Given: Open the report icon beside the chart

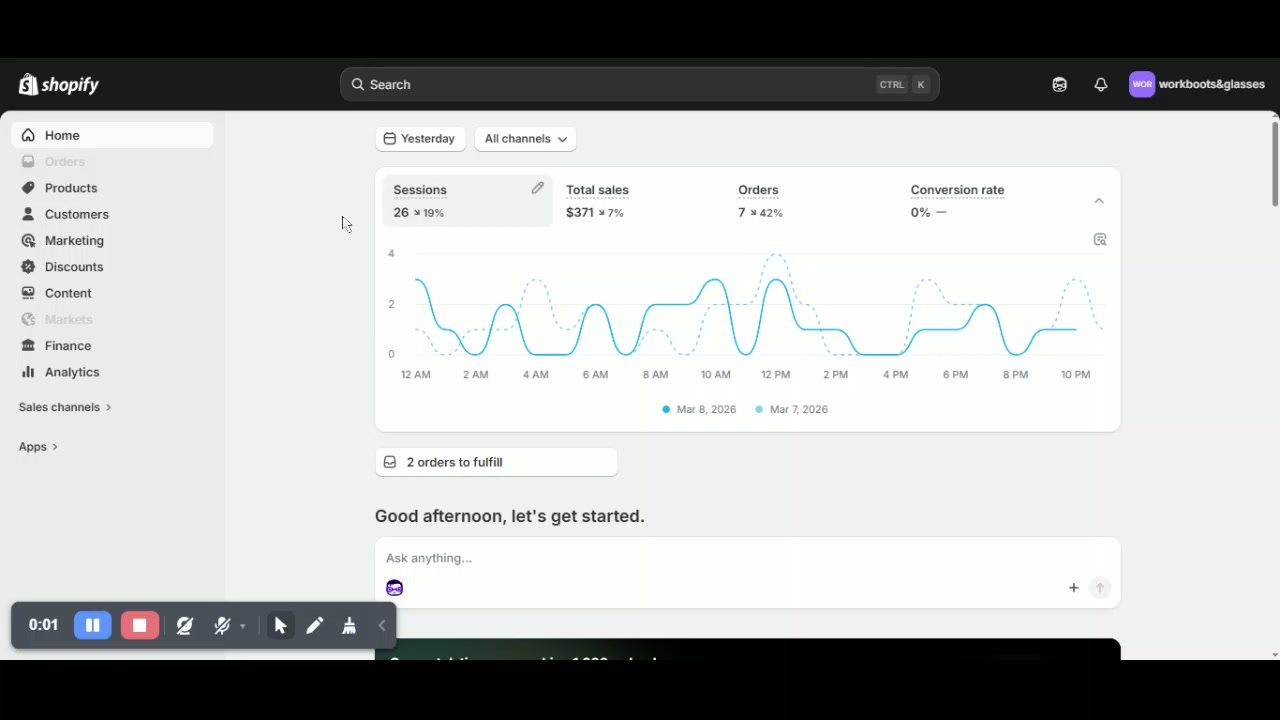Looking at the screenshot, I should pyautogui.click(x=1100, y=240).
